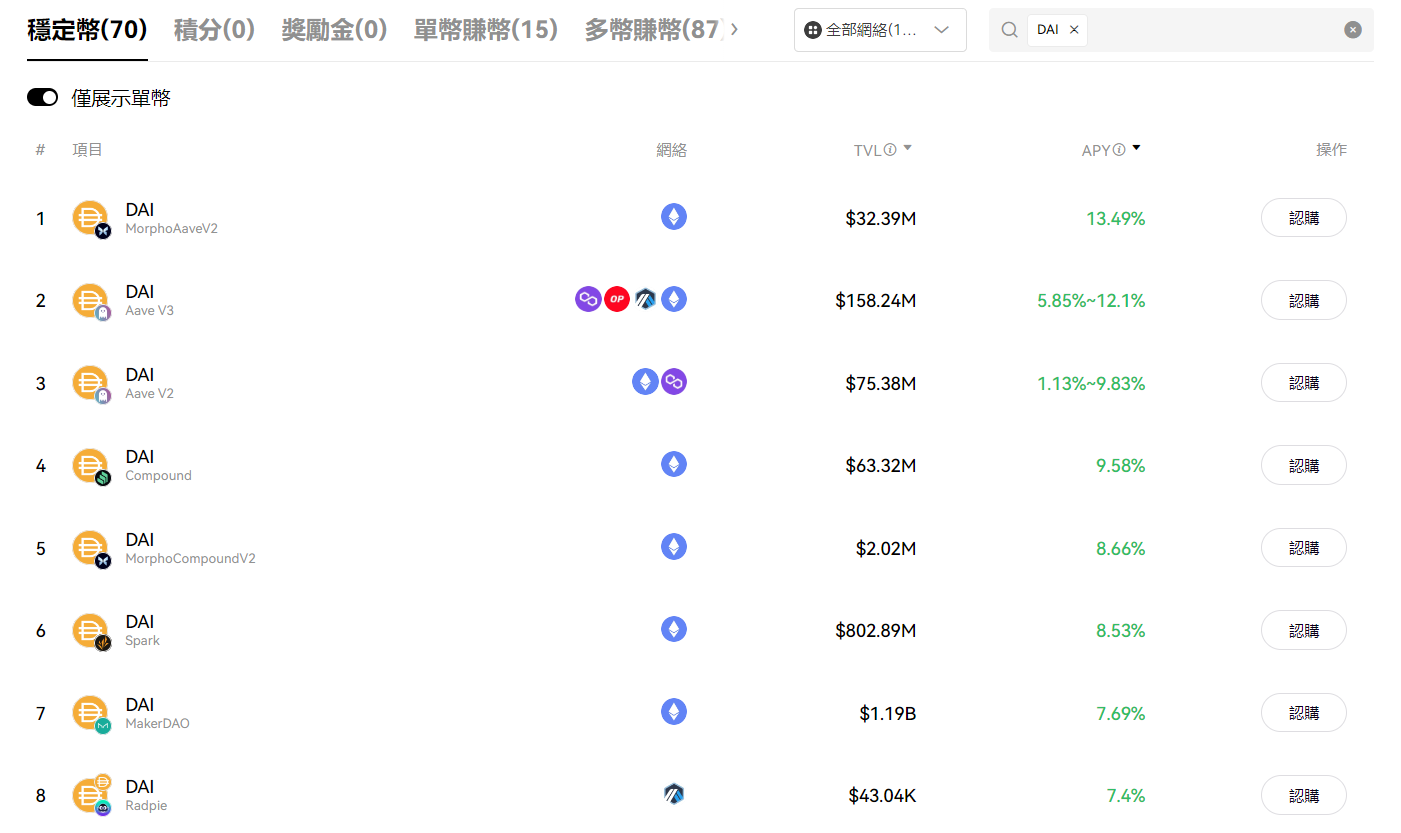Screen dimensions: 1401x833
Task: Click 認購 for Radpie
Action: tap(1303, 796)
